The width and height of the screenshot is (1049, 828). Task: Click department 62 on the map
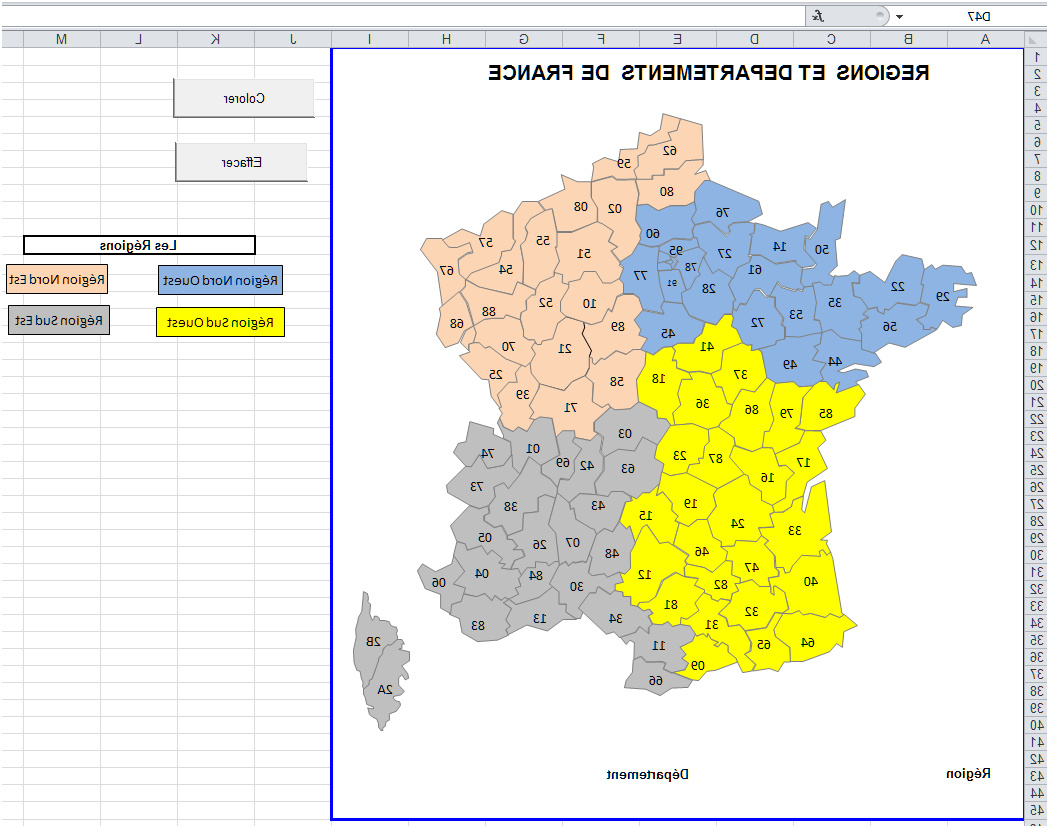[x=670, y=150]
